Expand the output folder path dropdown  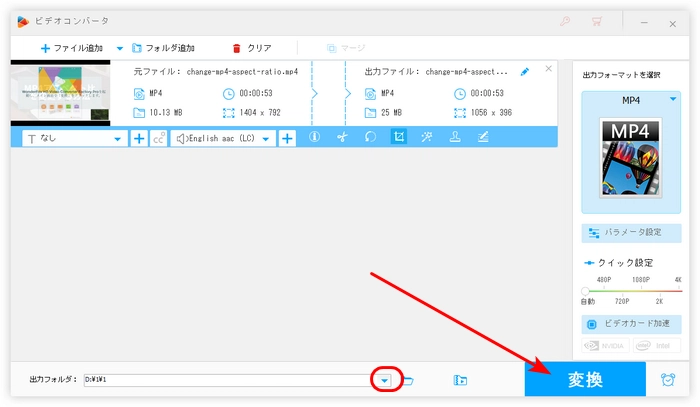click(x=384, y=380)
